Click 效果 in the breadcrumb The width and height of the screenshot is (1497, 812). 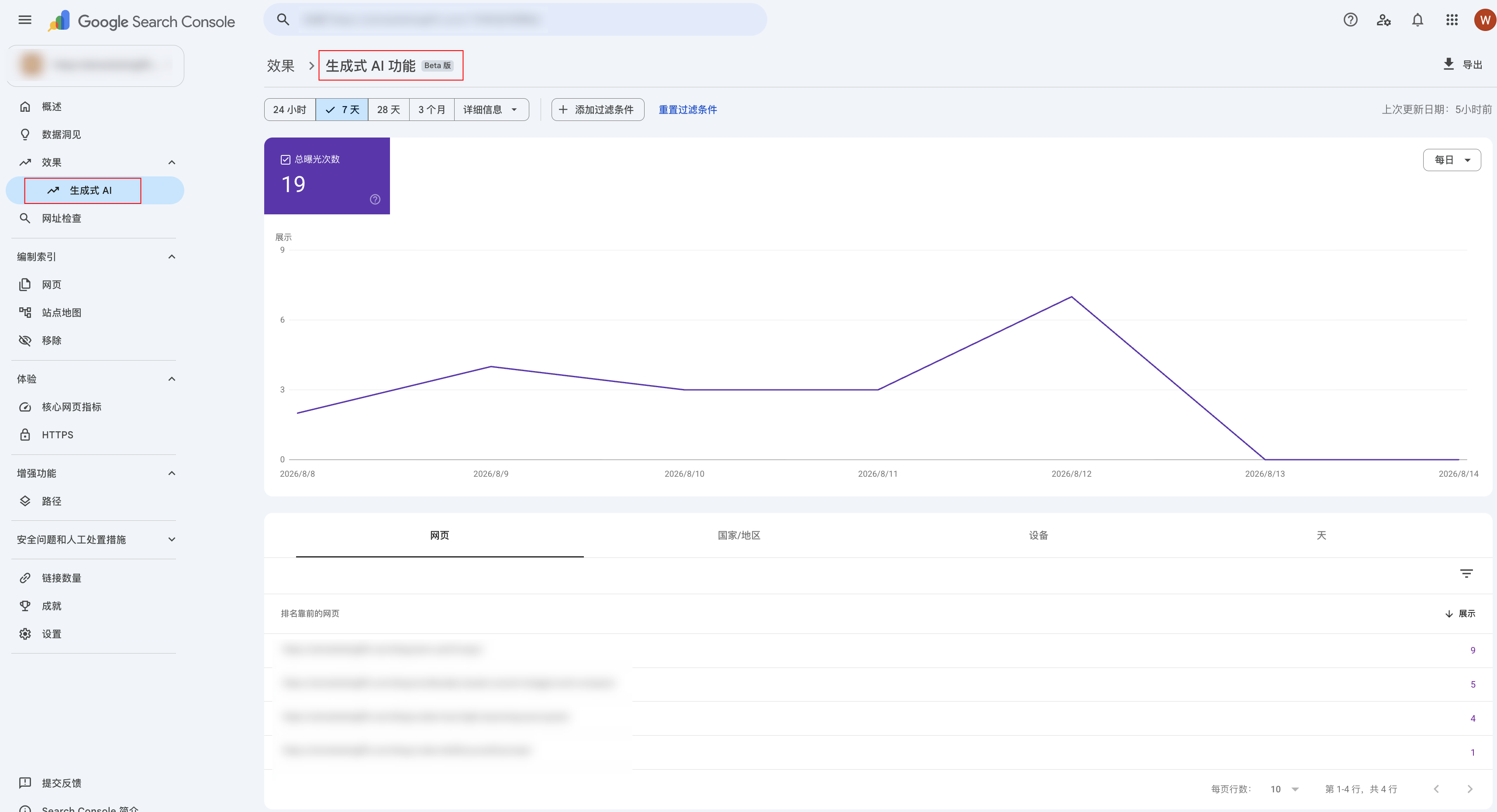tap(281, 65)
